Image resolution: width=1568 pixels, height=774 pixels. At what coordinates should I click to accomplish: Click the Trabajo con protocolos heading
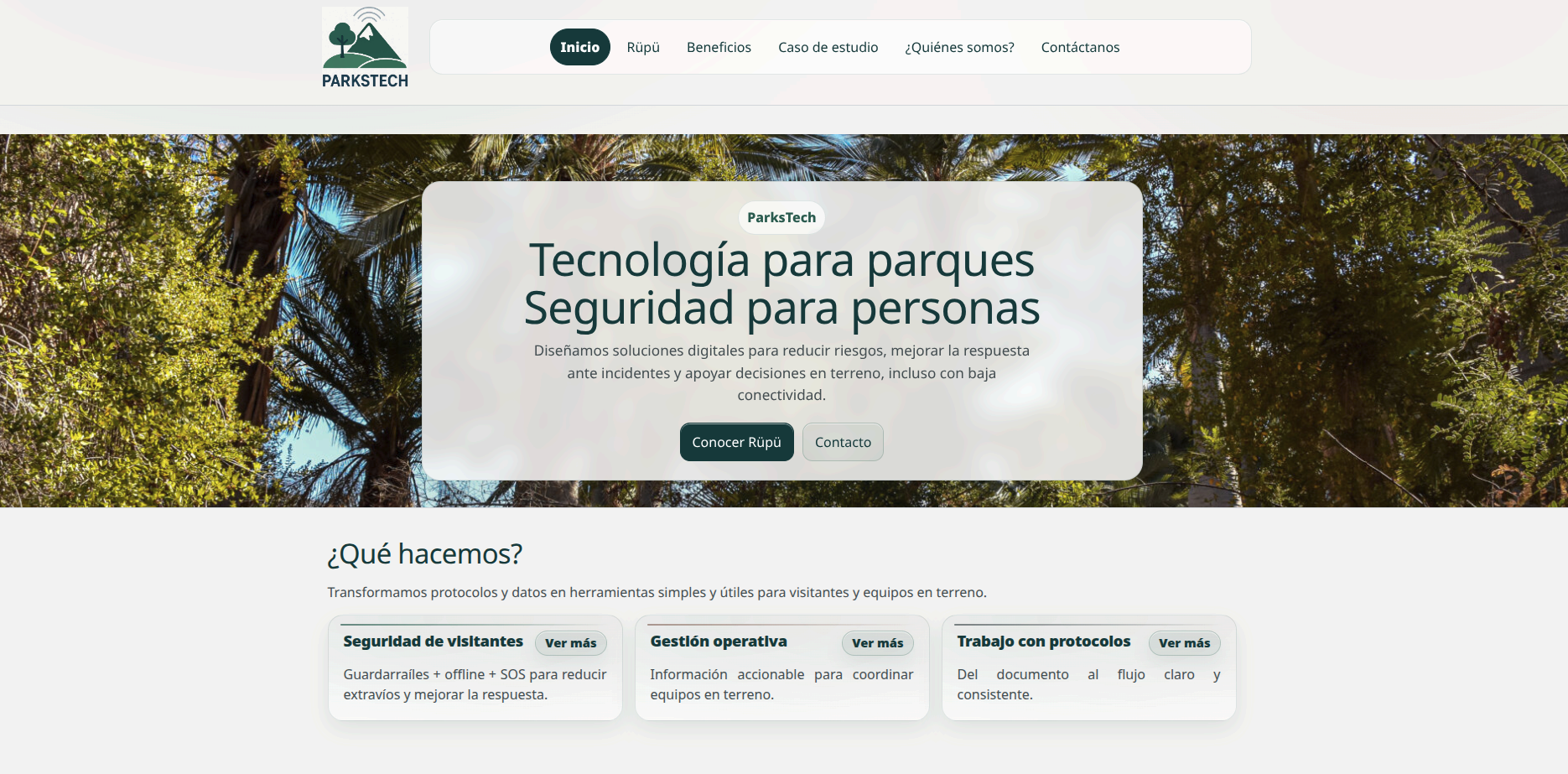click(x=1043, y=642)
